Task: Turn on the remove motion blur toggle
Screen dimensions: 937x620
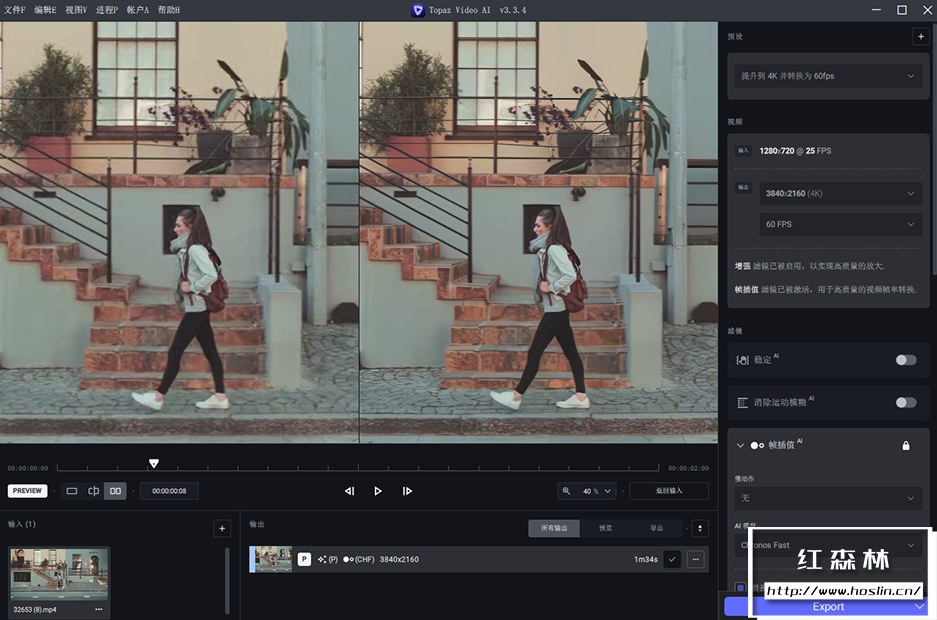Action: pyautogui.click(x=905, y=403)
